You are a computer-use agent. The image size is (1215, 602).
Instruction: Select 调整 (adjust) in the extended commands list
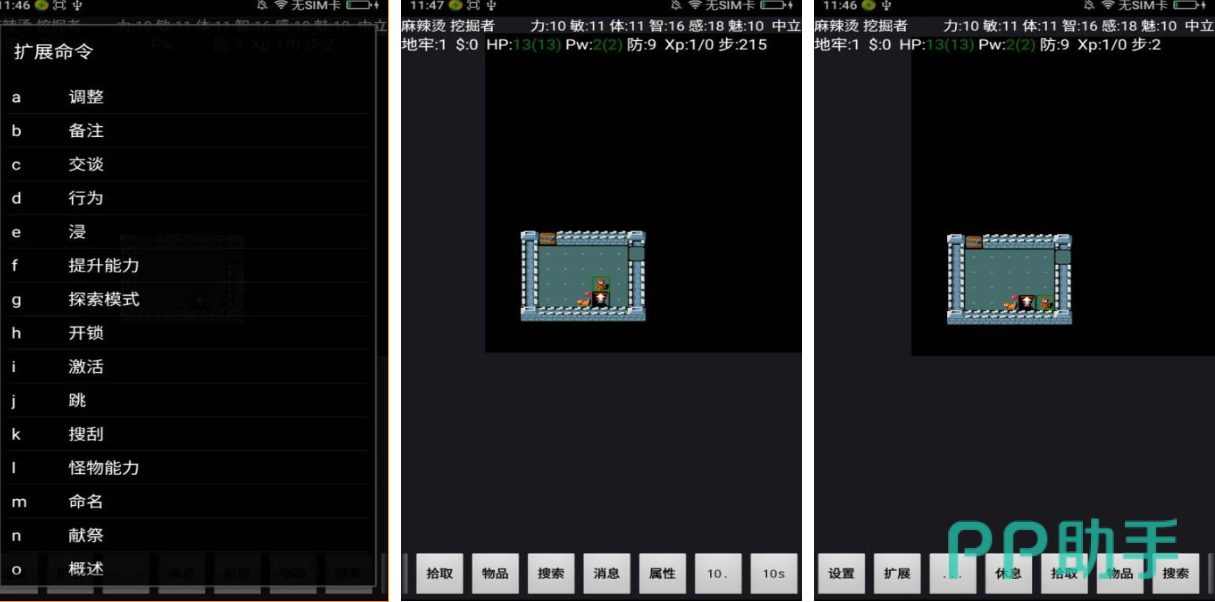pos(86,97)
